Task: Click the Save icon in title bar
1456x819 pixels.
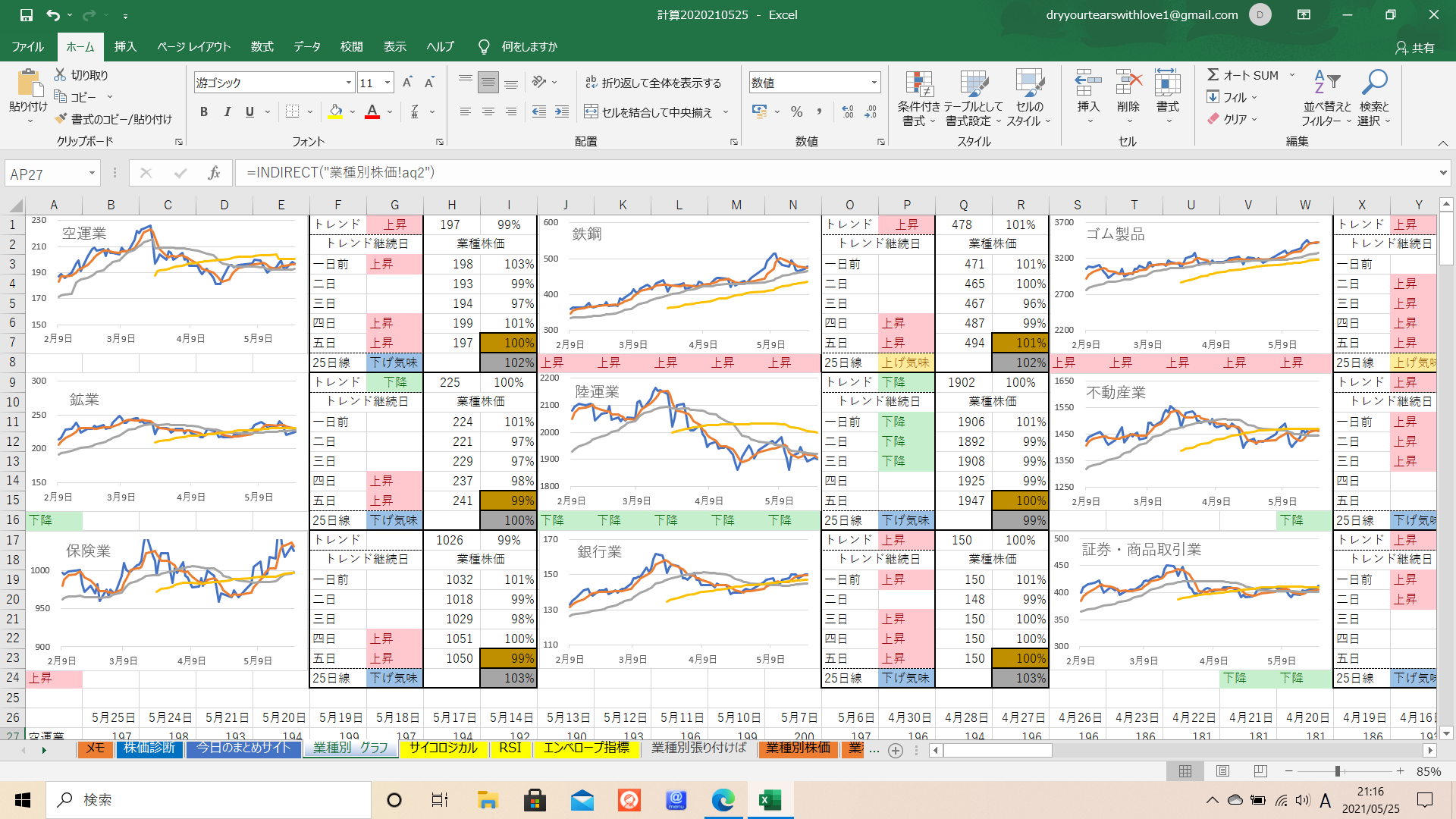Action: click(26, 14)
